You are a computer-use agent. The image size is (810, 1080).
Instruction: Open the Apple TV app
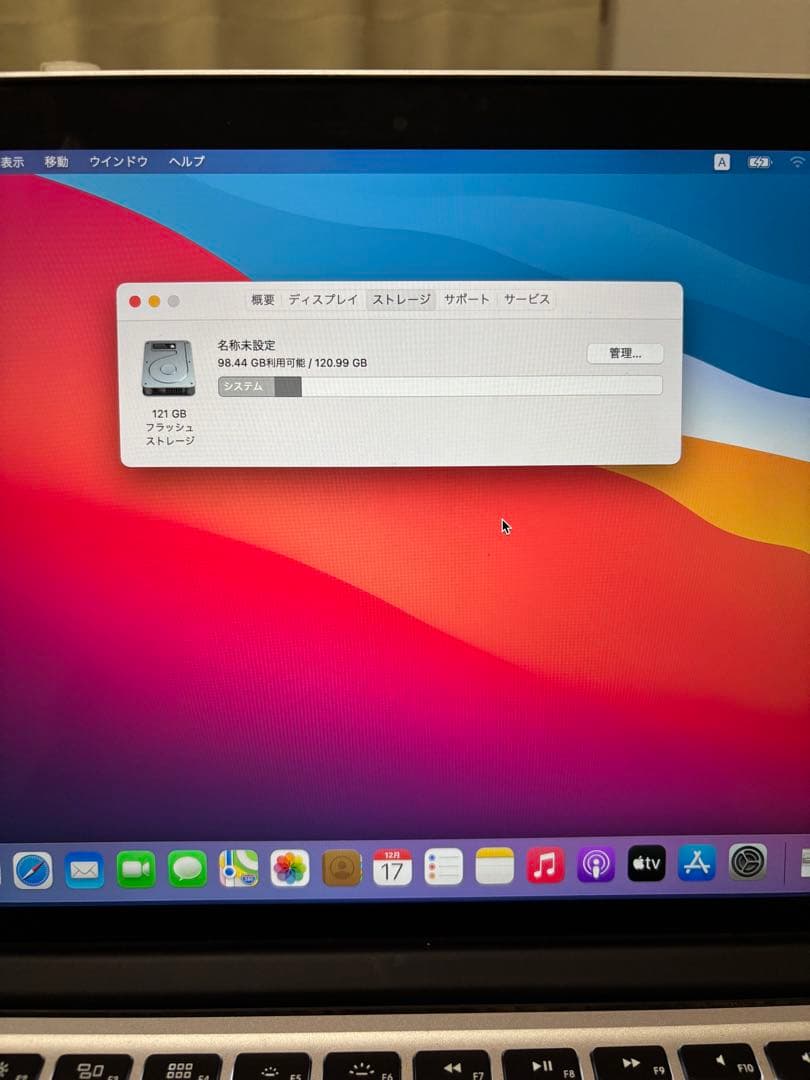pyautogui.click(x=645, y=862)
